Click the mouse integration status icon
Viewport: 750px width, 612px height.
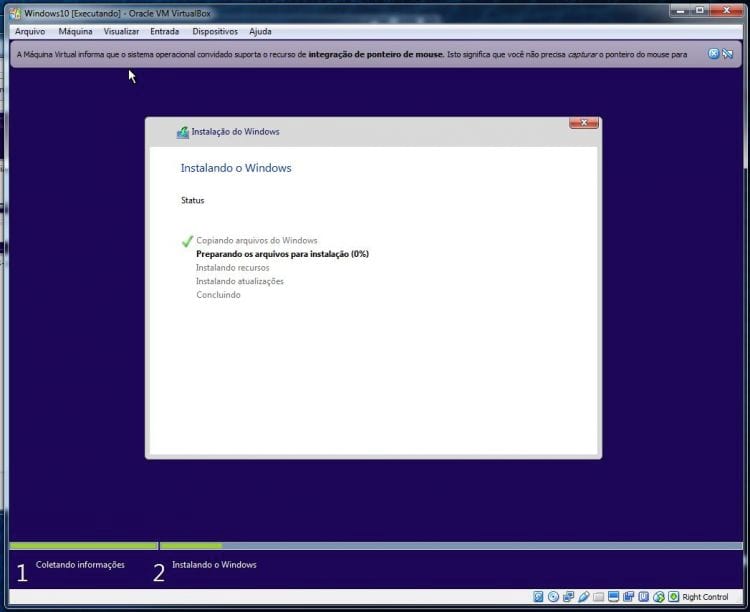point(658,597)
